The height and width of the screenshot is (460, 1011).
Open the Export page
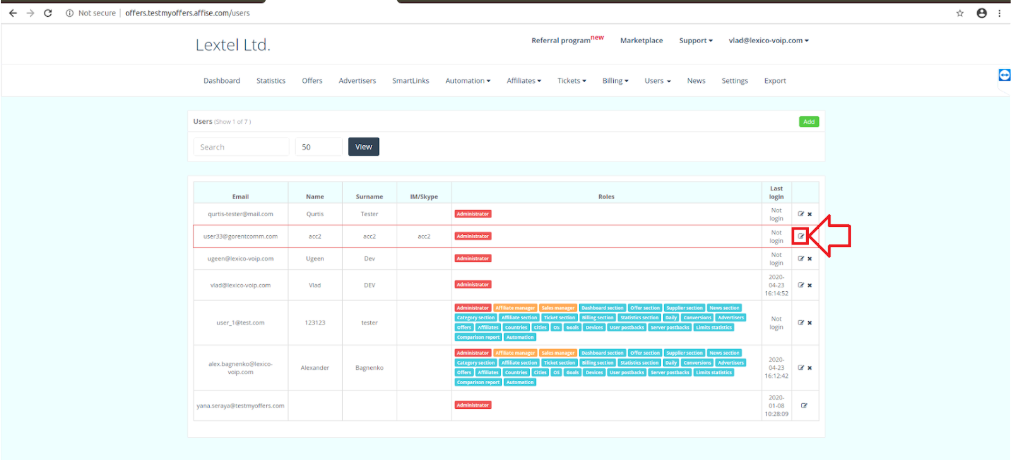click(x=775, y=81)
